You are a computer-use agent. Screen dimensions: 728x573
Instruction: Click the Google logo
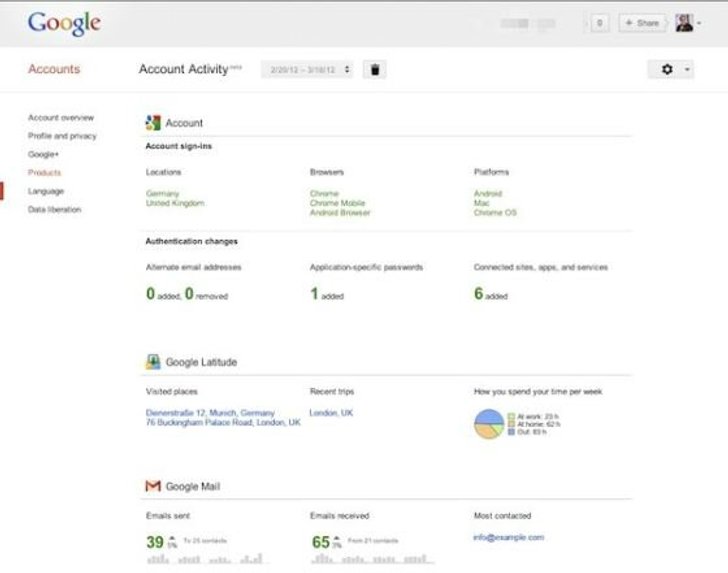64,23
